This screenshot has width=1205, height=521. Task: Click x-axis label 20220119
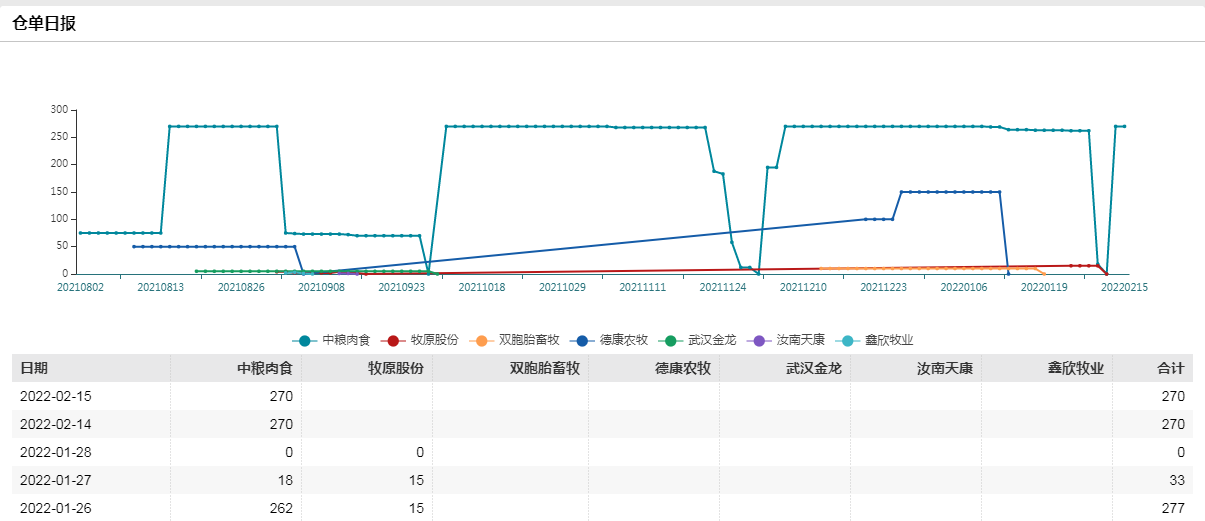tap(1043, 287)
